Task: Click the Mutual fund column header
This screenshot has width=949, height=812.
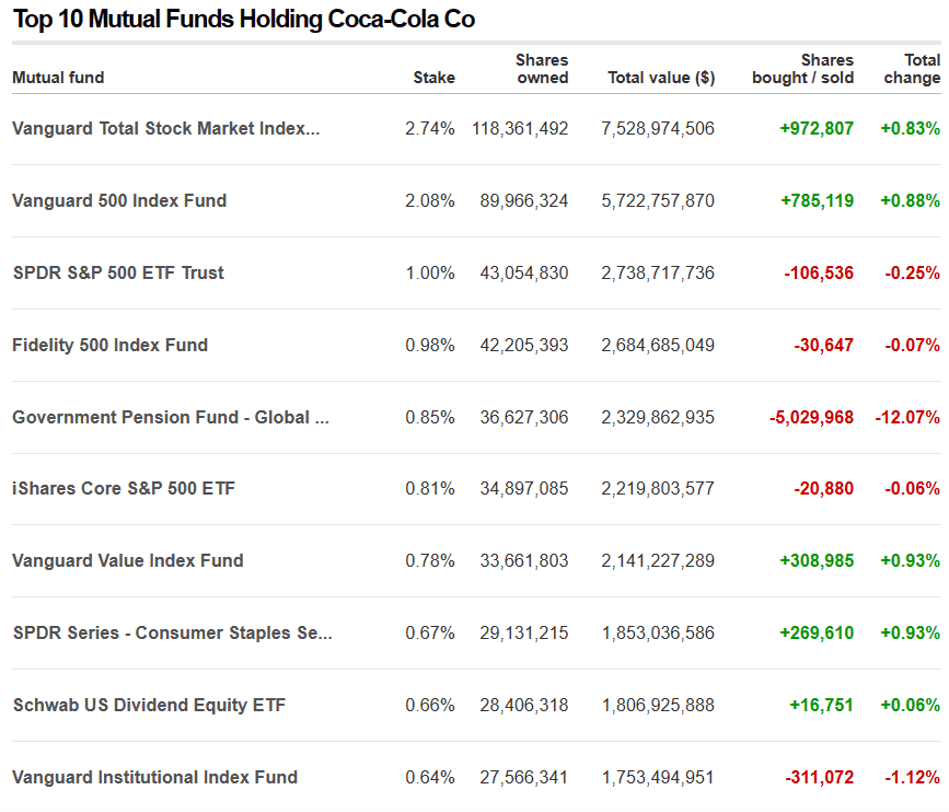Action: 58,78
